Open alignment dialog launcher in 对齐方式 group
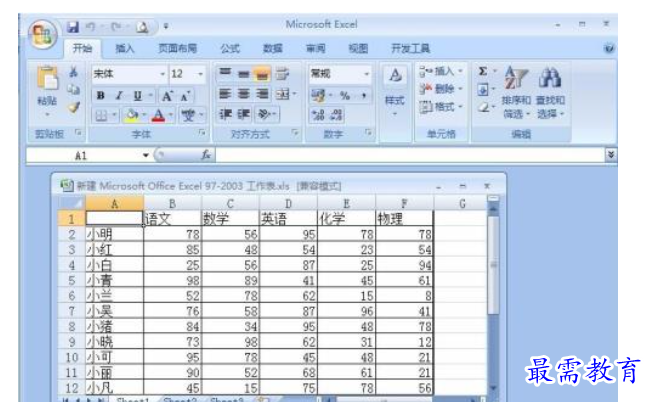The width and height of the screenshot is (649, 402). click(x=295, y=133)
